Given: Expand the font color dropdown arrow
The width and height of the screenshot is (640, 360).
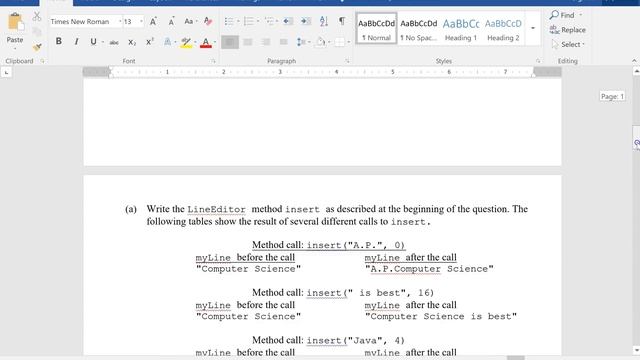Looking at the screenshot, I should (x=215, y=42).
